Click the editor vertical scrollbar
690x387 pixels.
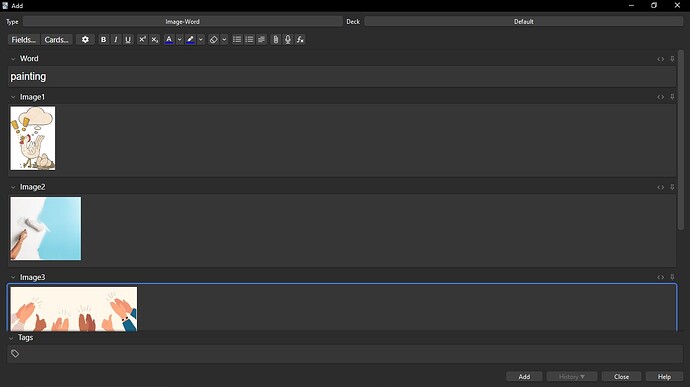[681, 140]
